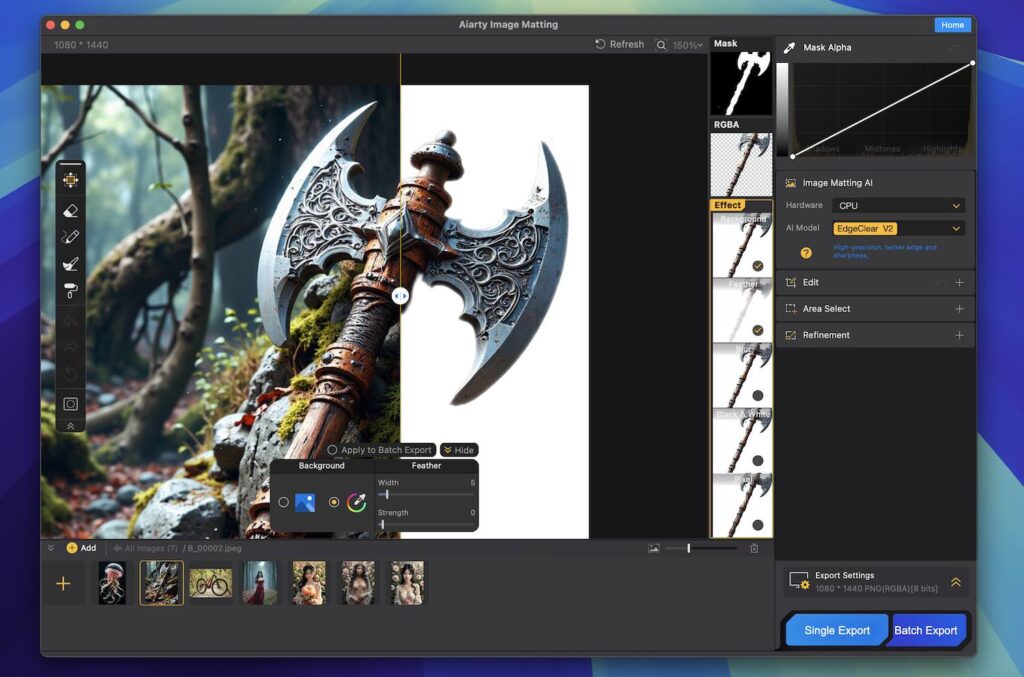This screenshot has height=677, width=1024.
Task: Click the curve top-right control point
Action: point(972,63)
